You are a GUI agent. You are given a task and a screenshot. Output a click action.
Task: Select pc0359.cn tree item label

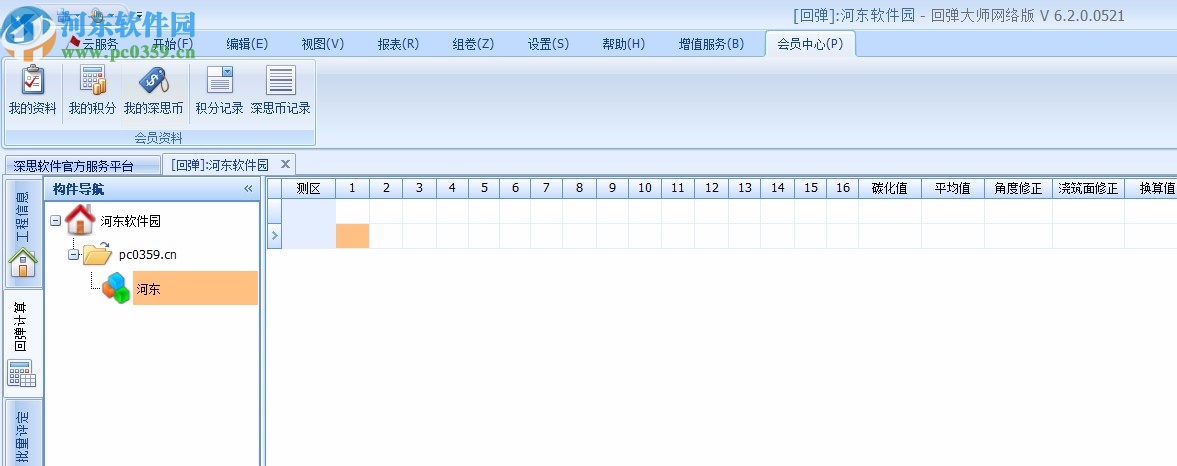148,254
